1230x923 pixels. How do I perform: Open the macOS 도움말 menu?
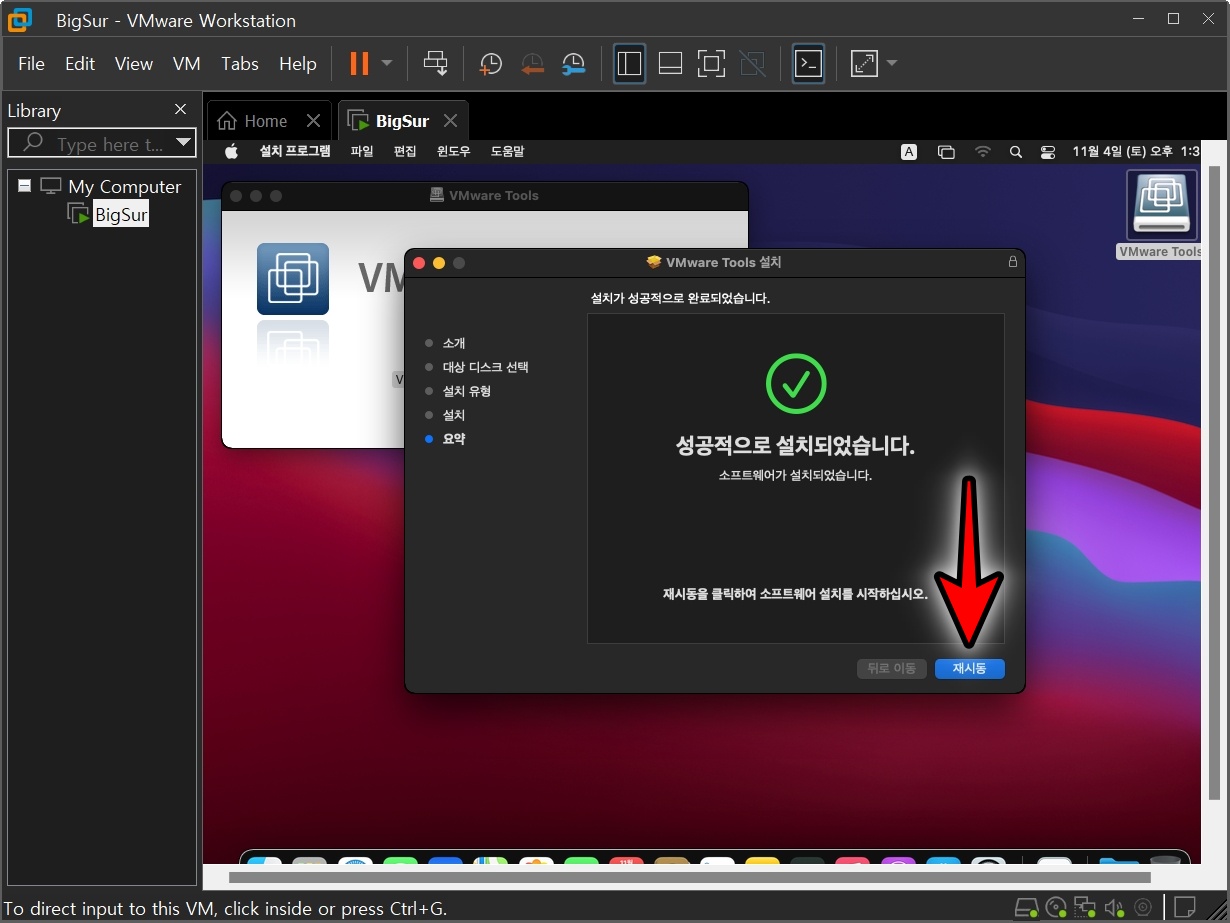(x=507, y=151)
